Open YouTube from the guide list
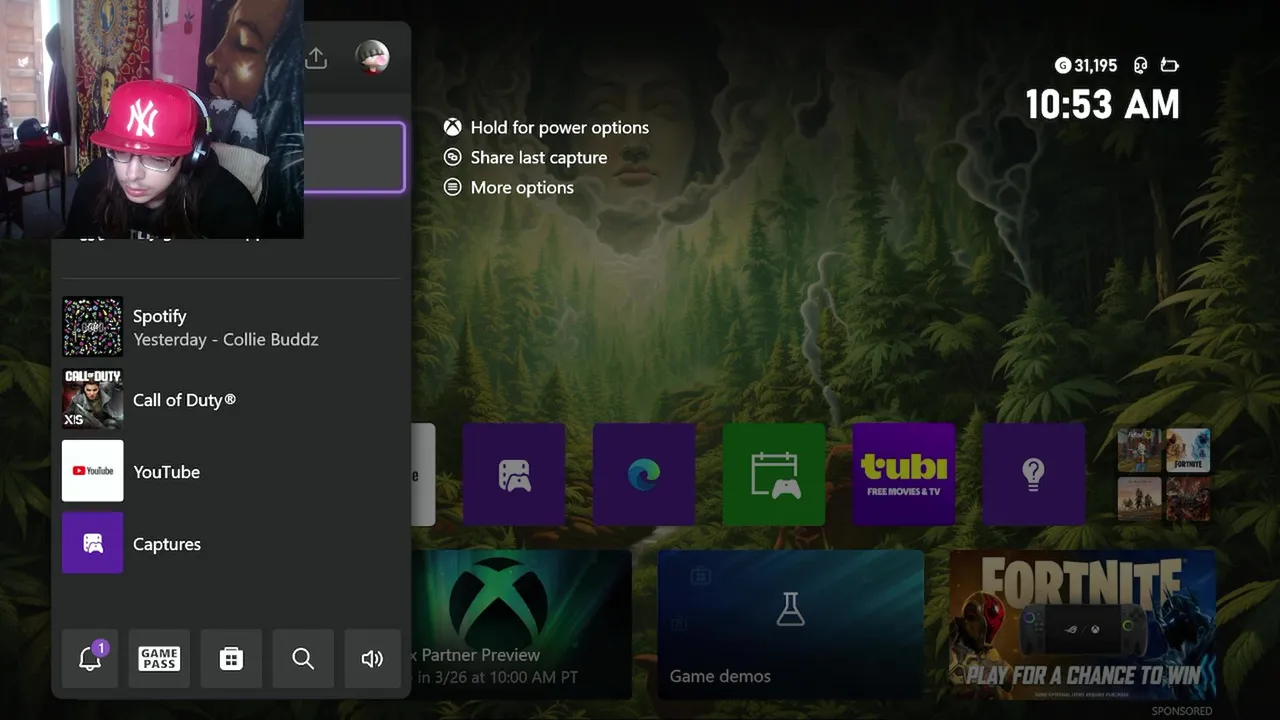This screenshot has width=1280, height=720. point(230,471)
